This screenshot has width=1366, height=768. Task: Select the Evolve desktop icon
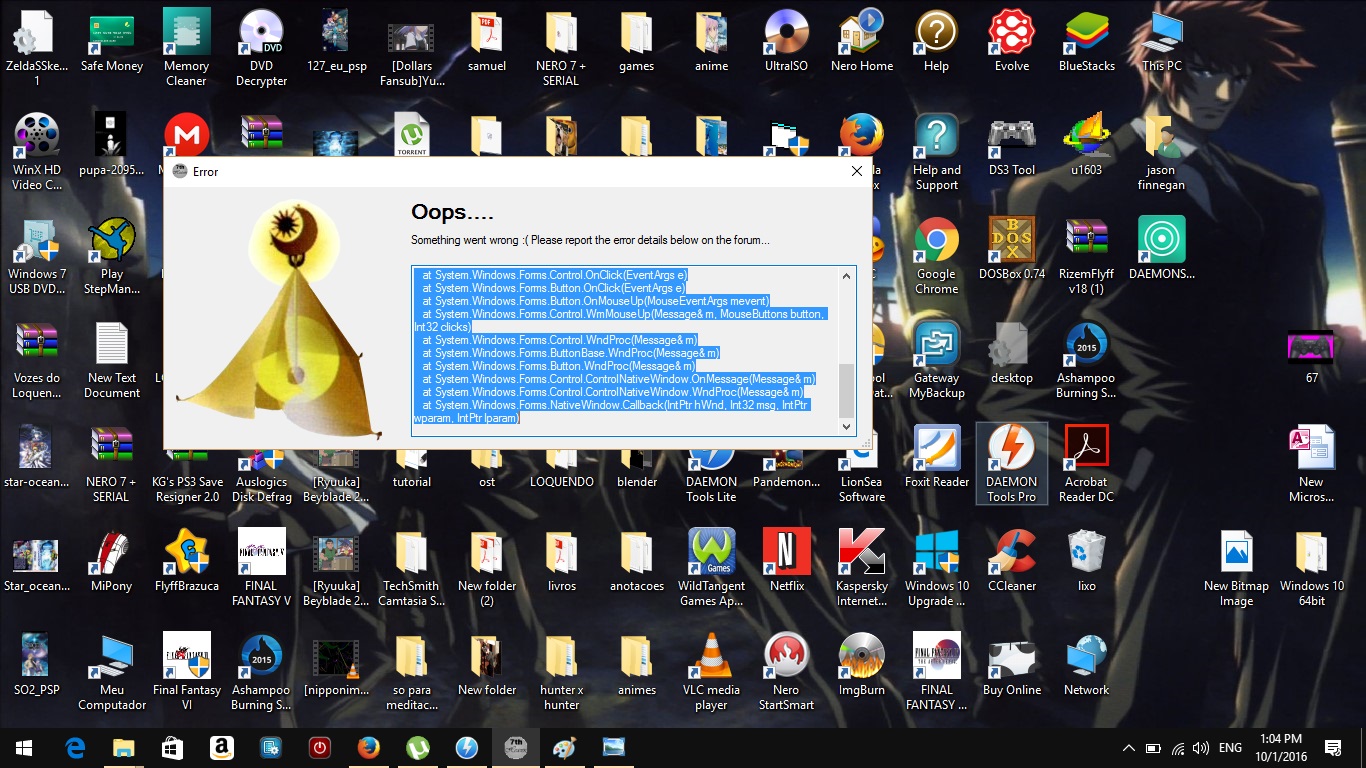pyautogui.click(x=1011, y=41)
